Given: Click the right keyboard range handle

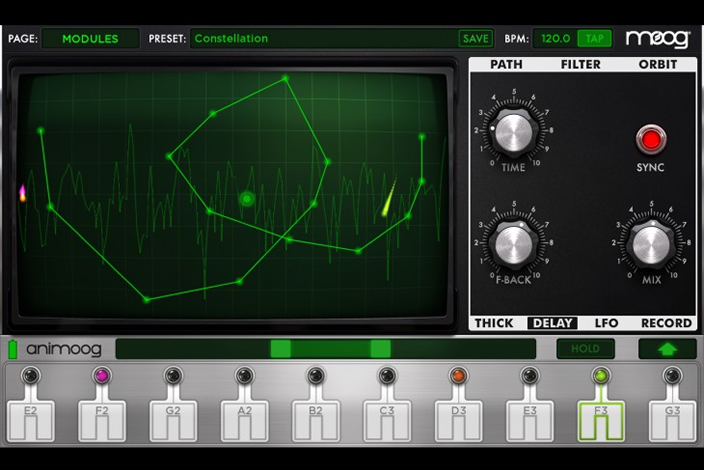Looking at the screenshot, I should tap(380, 348).
